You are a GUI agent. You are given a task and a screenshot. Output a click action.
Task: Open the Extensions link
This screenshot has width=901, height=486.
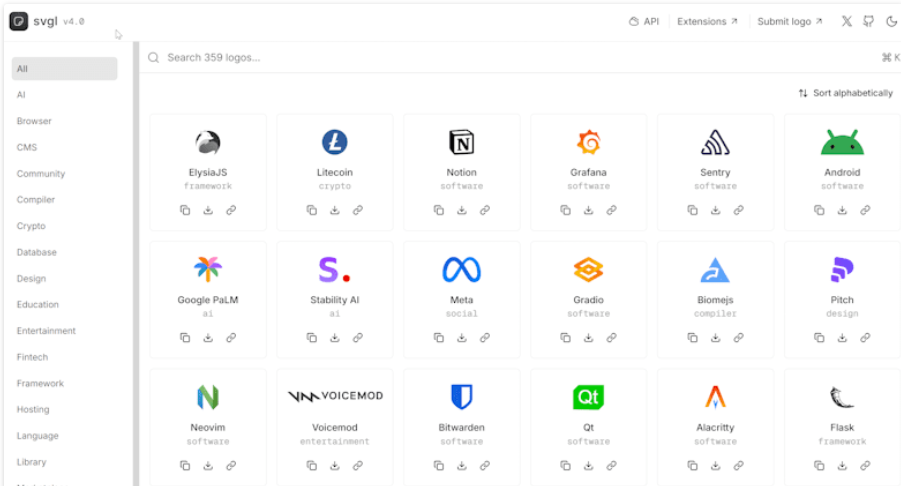click(707, 21)
